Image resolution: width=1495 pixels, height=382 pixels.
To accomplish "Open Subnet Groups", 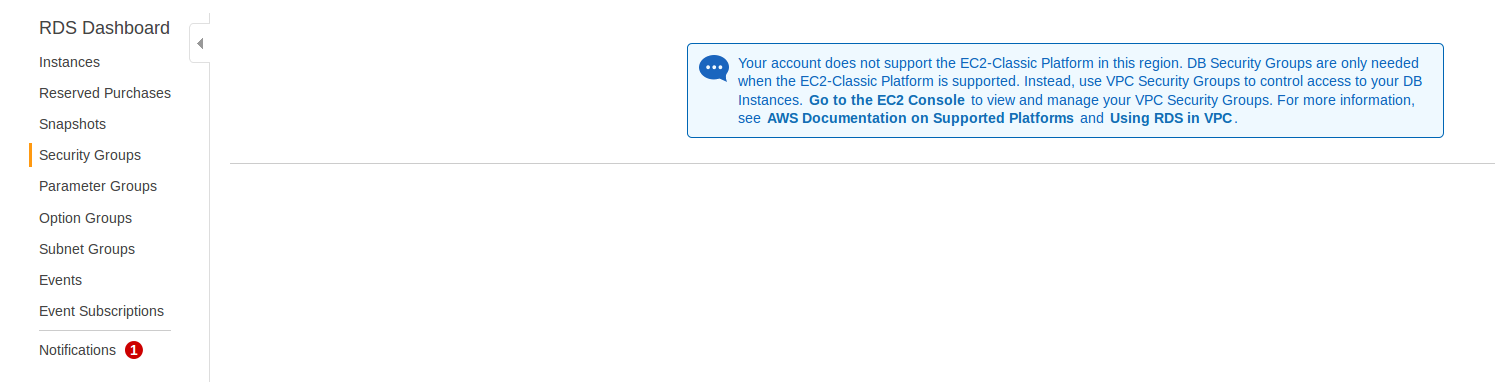I will tap(87, 249).
